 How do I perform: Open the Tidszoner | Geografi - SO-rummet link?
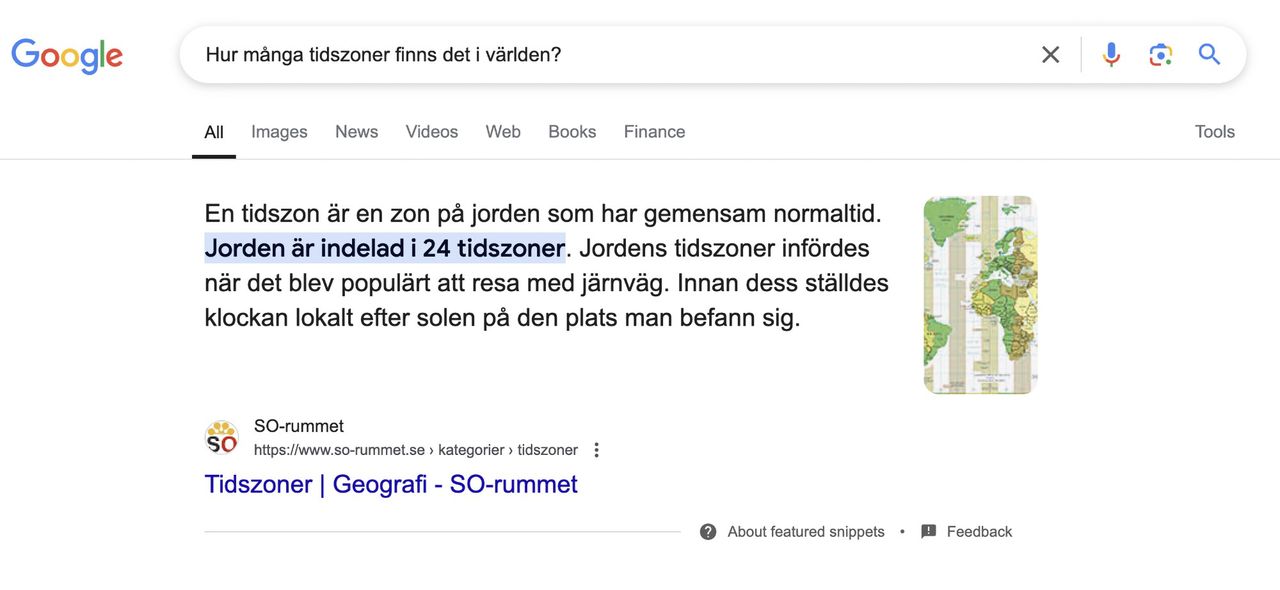click(391, 484)
